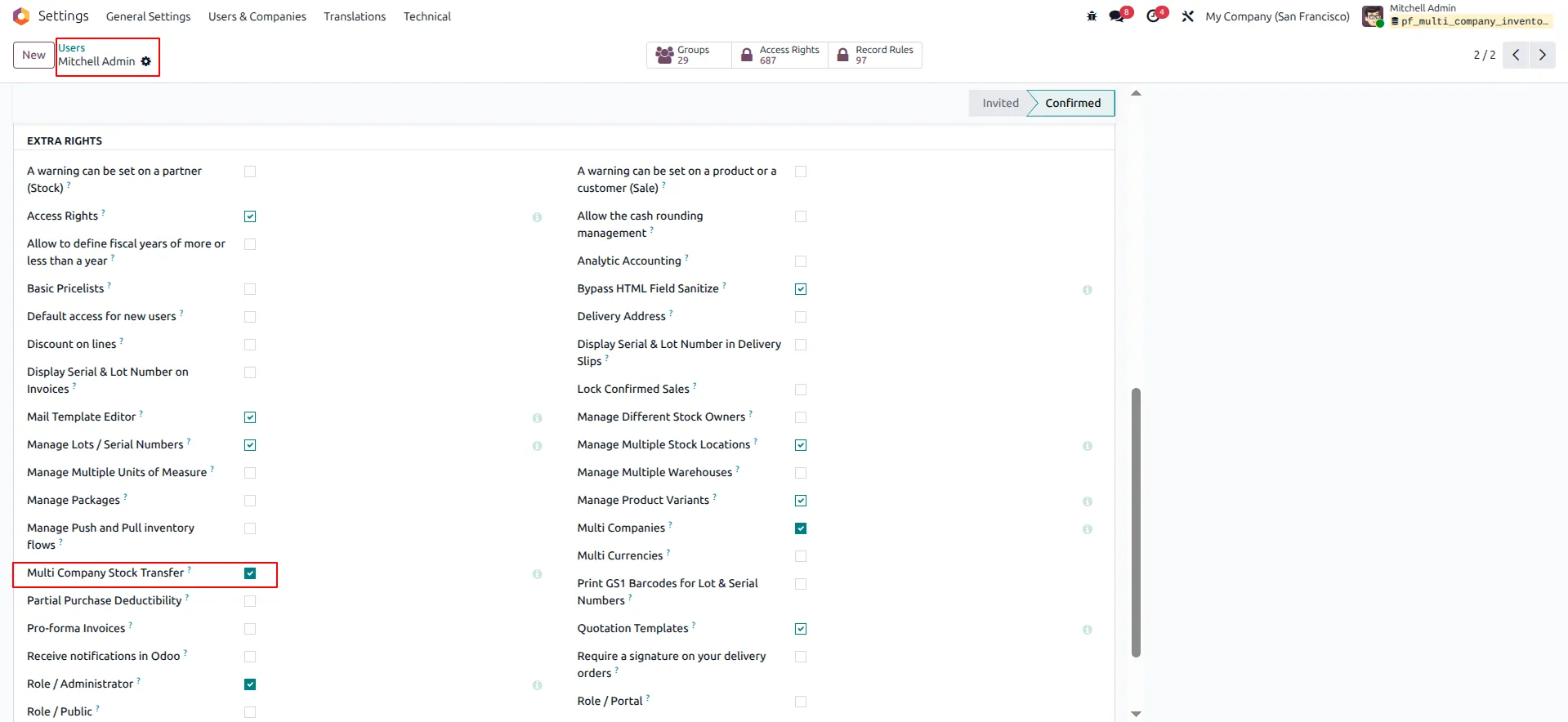Open the Technical menu
Screen dimensions: 1568x722
pos(427,16)
